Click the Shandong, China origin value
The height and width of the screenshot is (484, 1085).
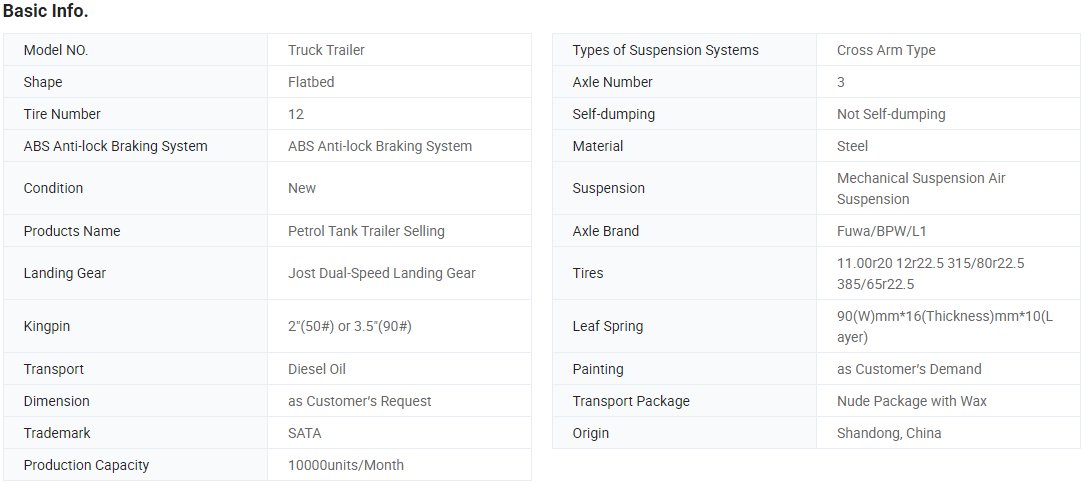click(x=888, y=433)
